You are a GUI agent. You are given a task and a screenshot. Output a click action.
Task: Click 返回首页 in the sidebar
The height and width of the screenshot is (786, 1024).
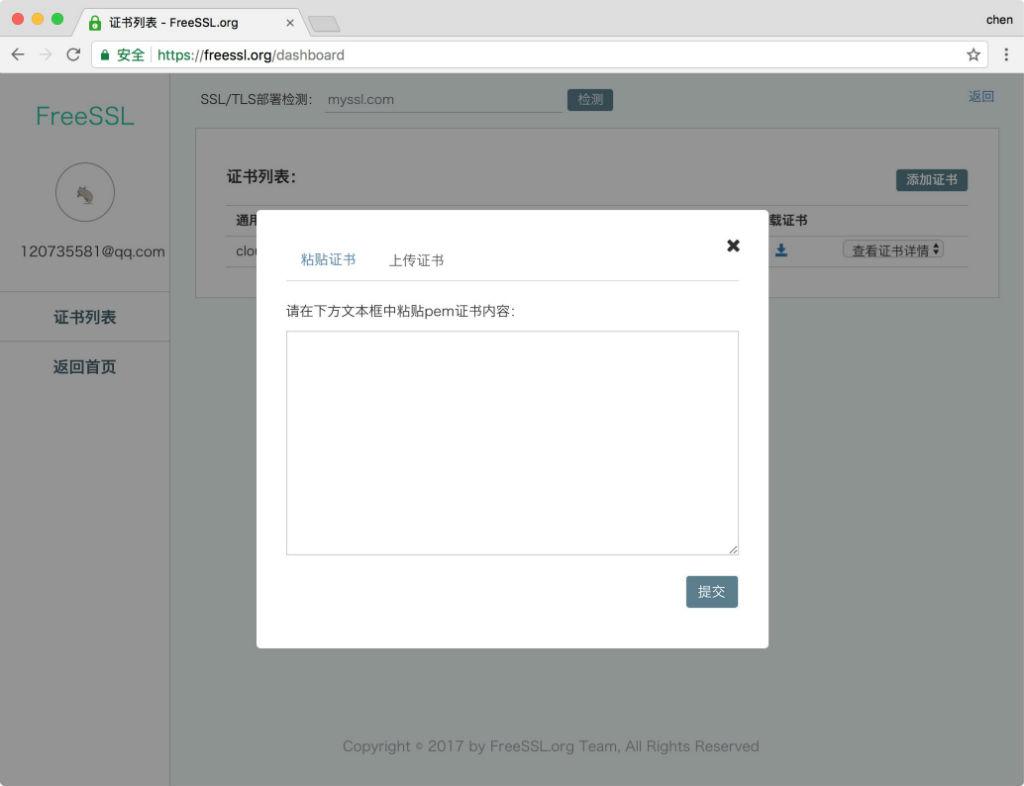pos(85,367)
